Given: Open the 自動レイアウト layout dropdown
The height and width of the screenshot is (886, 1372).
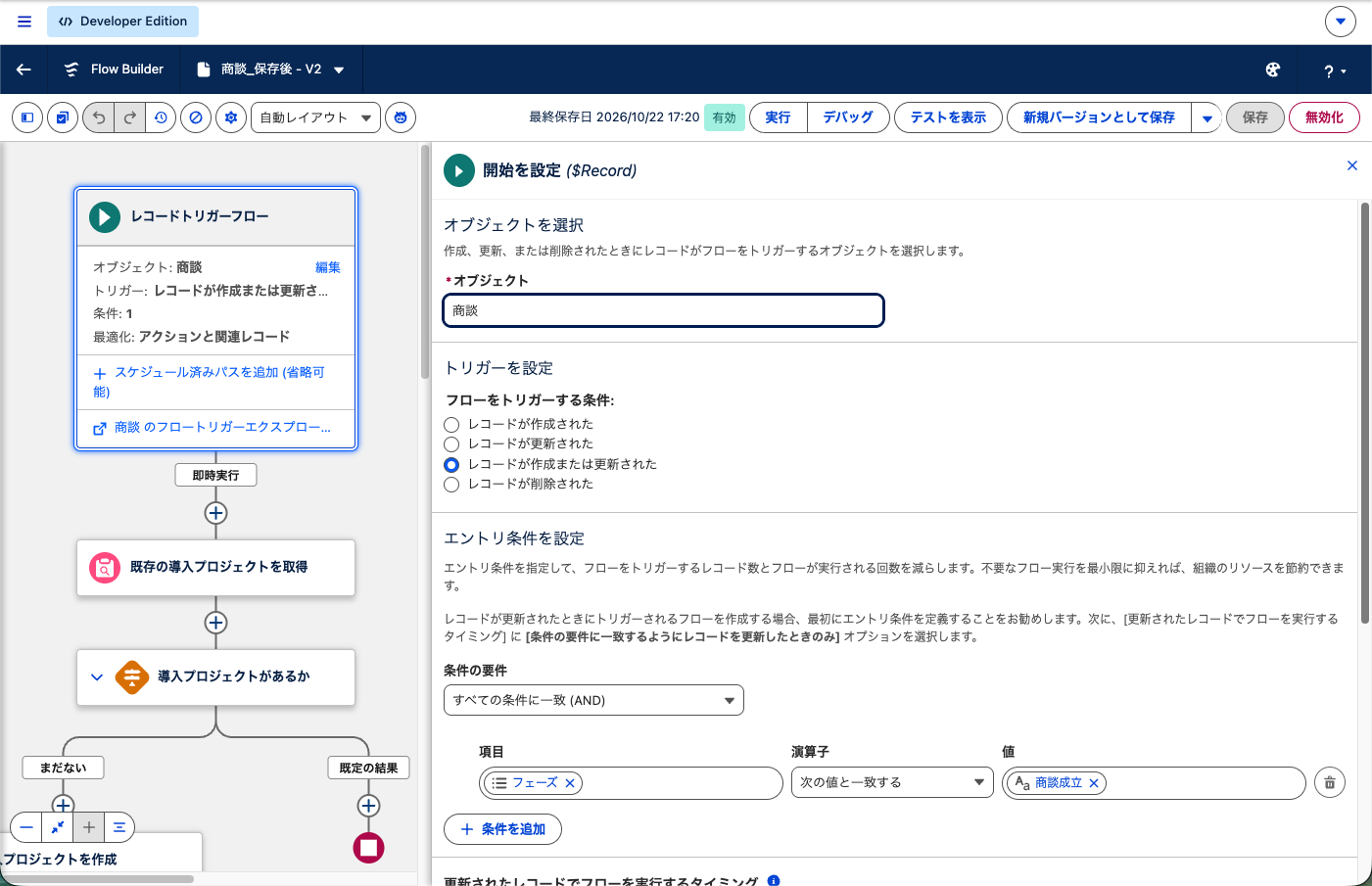Looking at the screenshot, I should tap(316, 117).
